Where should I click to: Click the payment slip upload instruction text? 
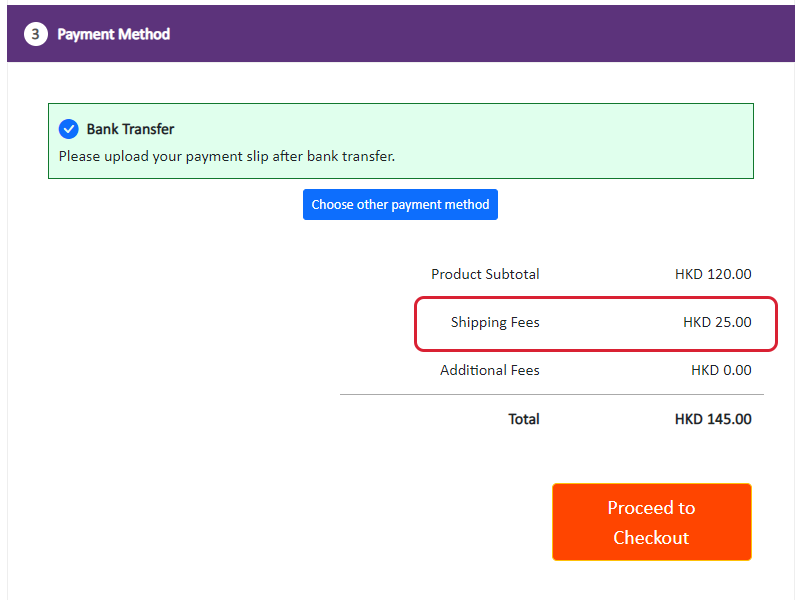click(227, 156)
